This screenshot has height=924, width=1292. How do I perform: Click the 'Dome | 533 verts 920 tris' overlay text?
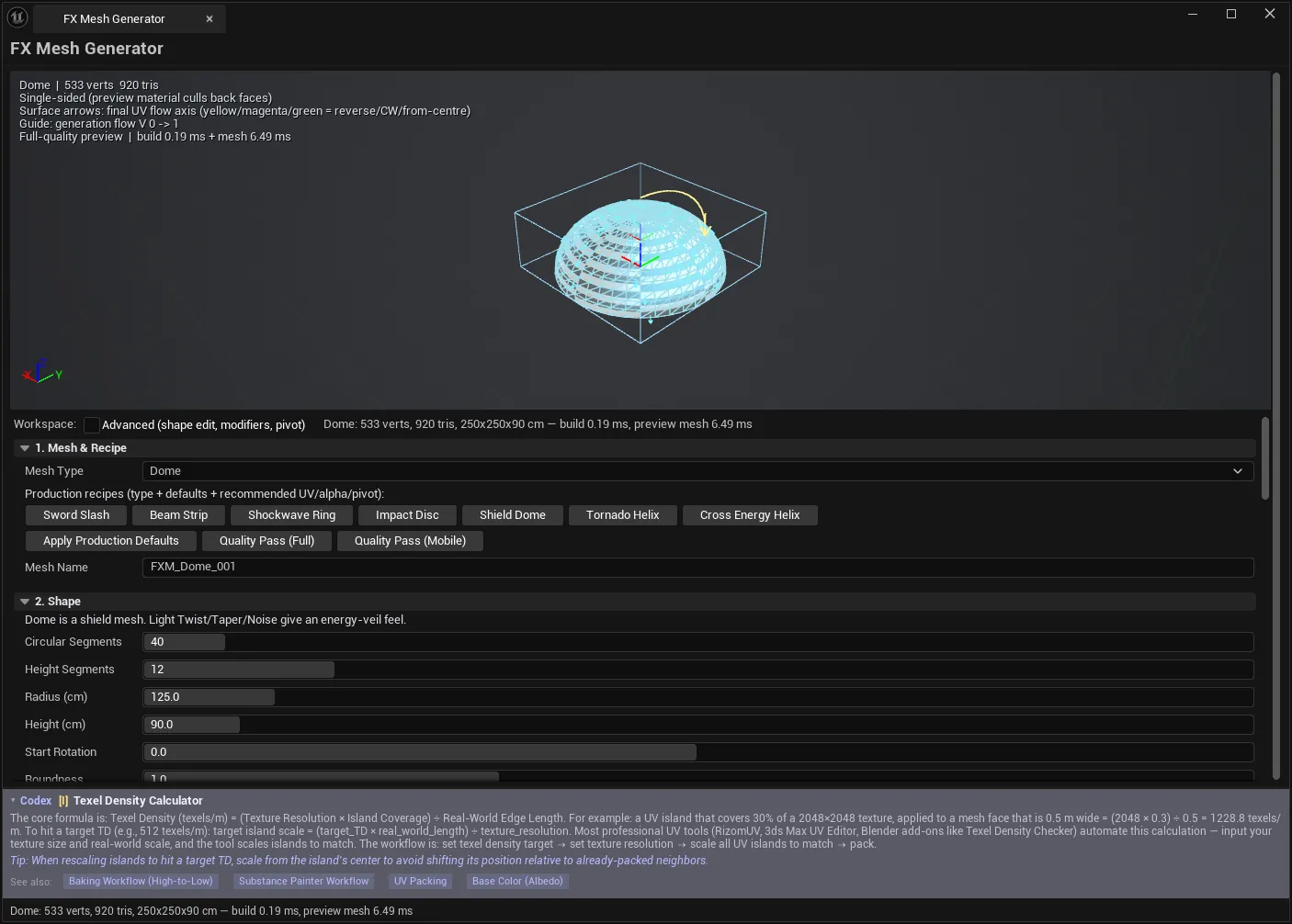click(88, 85)
